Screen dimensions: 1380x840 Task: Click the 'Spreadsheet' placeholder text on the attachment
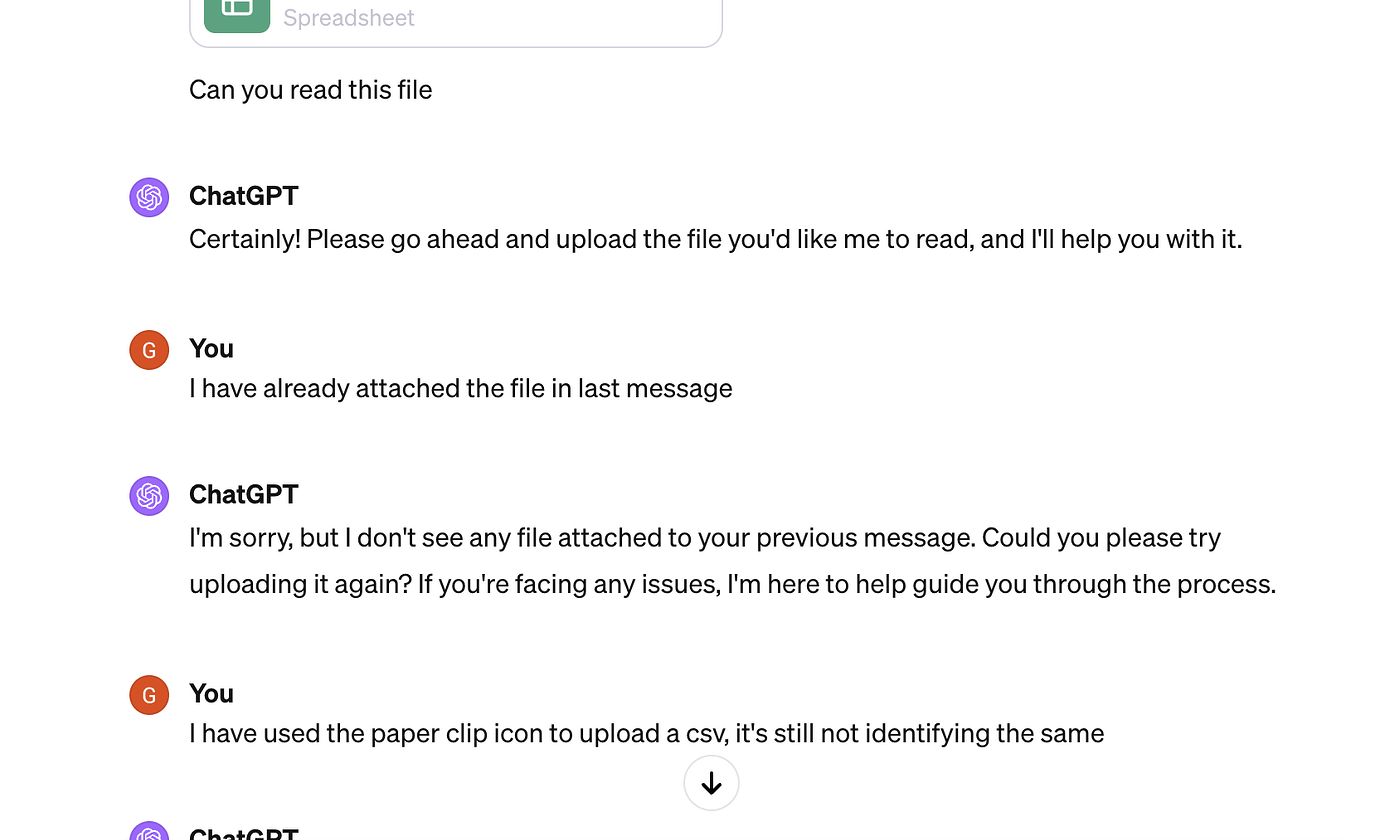(348, 17)
